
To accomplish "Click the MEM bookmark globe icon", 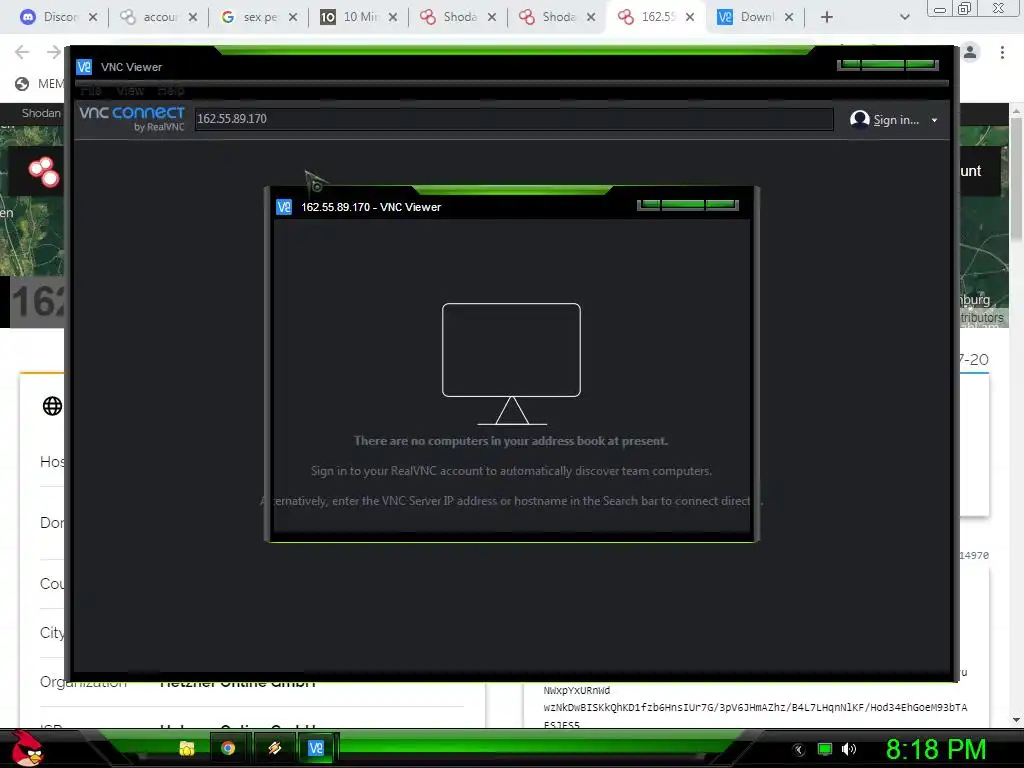I will click(22, 84).
